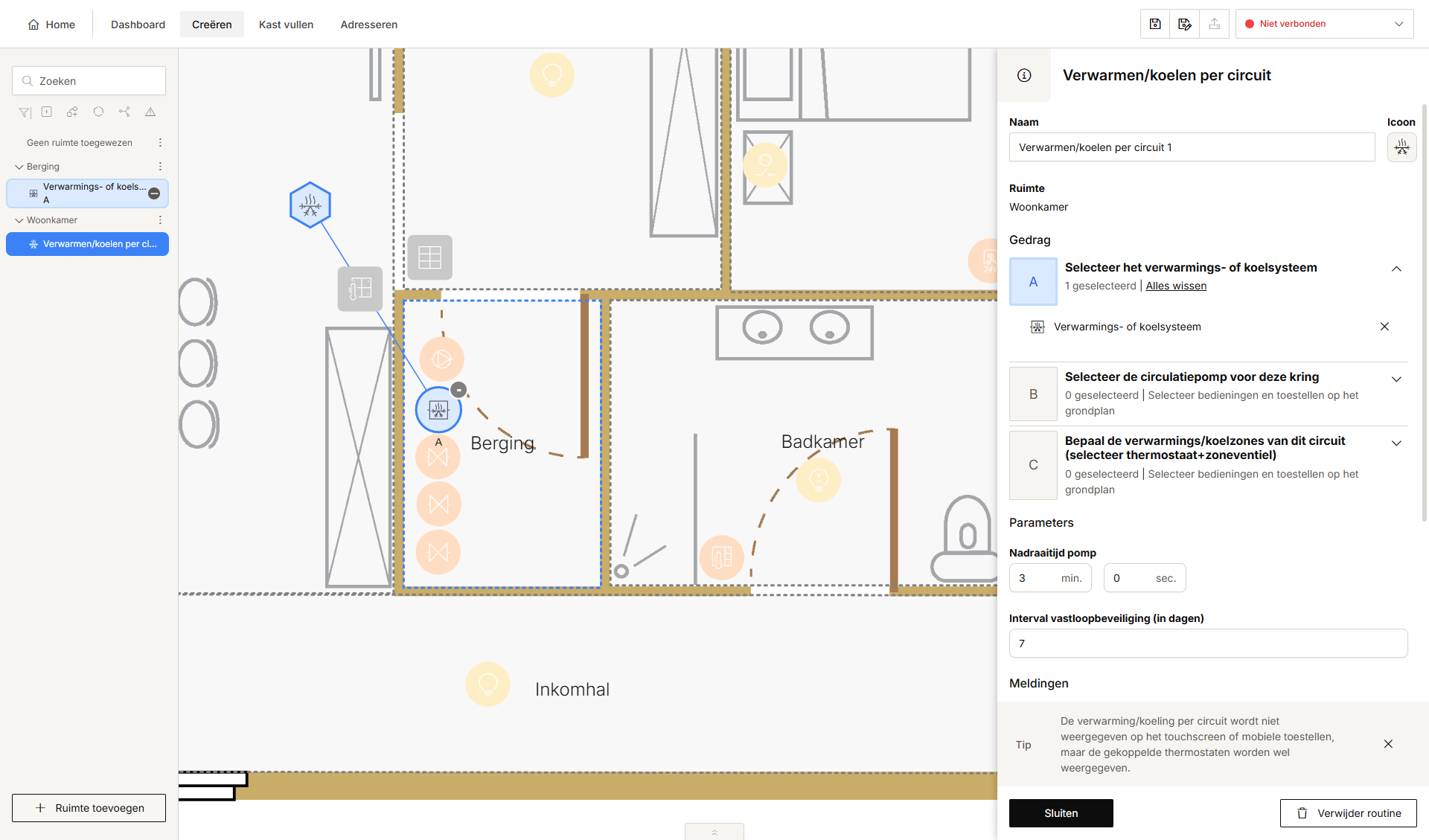Dismiss the Tip message

click(x=1388, y=744)
